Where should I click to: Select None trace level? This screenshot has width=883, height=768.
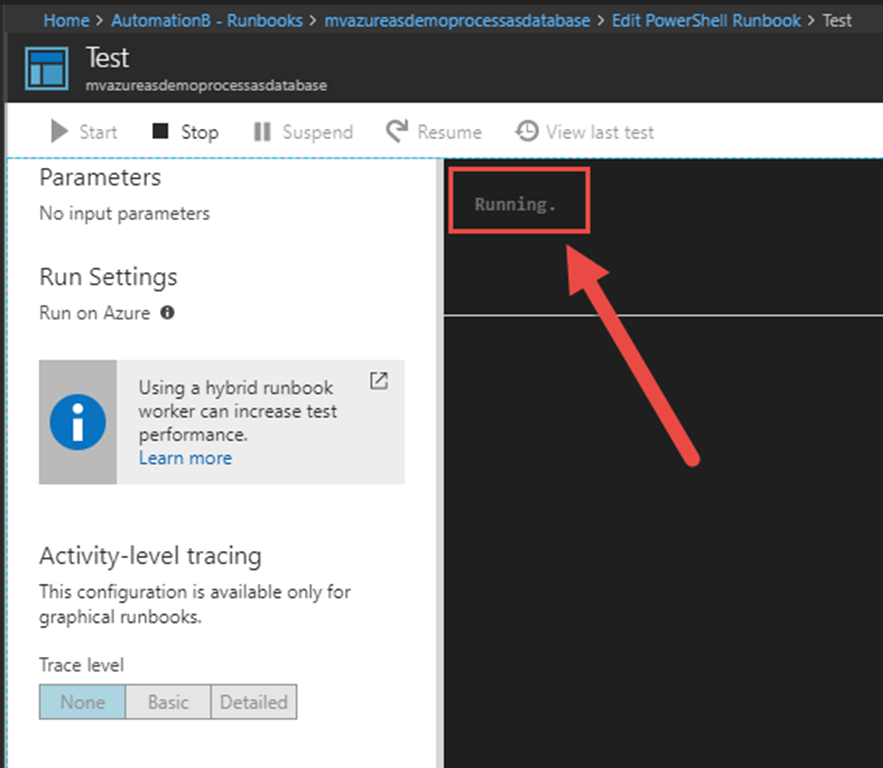(x=82, y=702)
